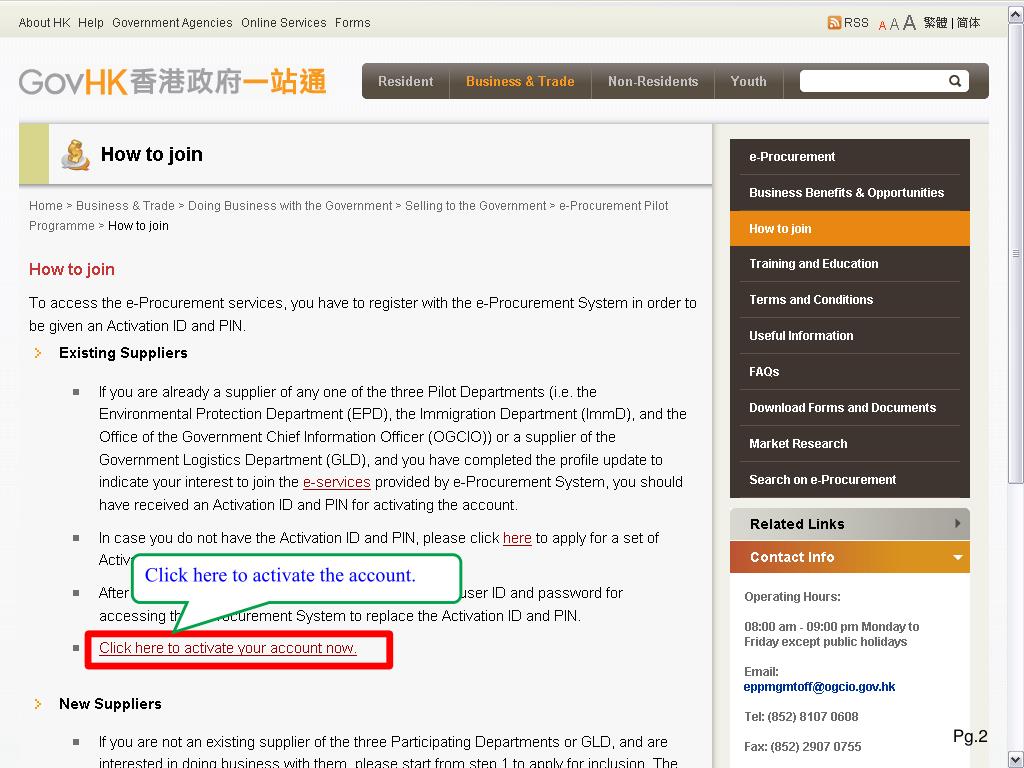Viewport: 1024px width, 768px height.
Task: Open Useful Information sidebar item
Action: pyautogui.click(x=850, y=336)
